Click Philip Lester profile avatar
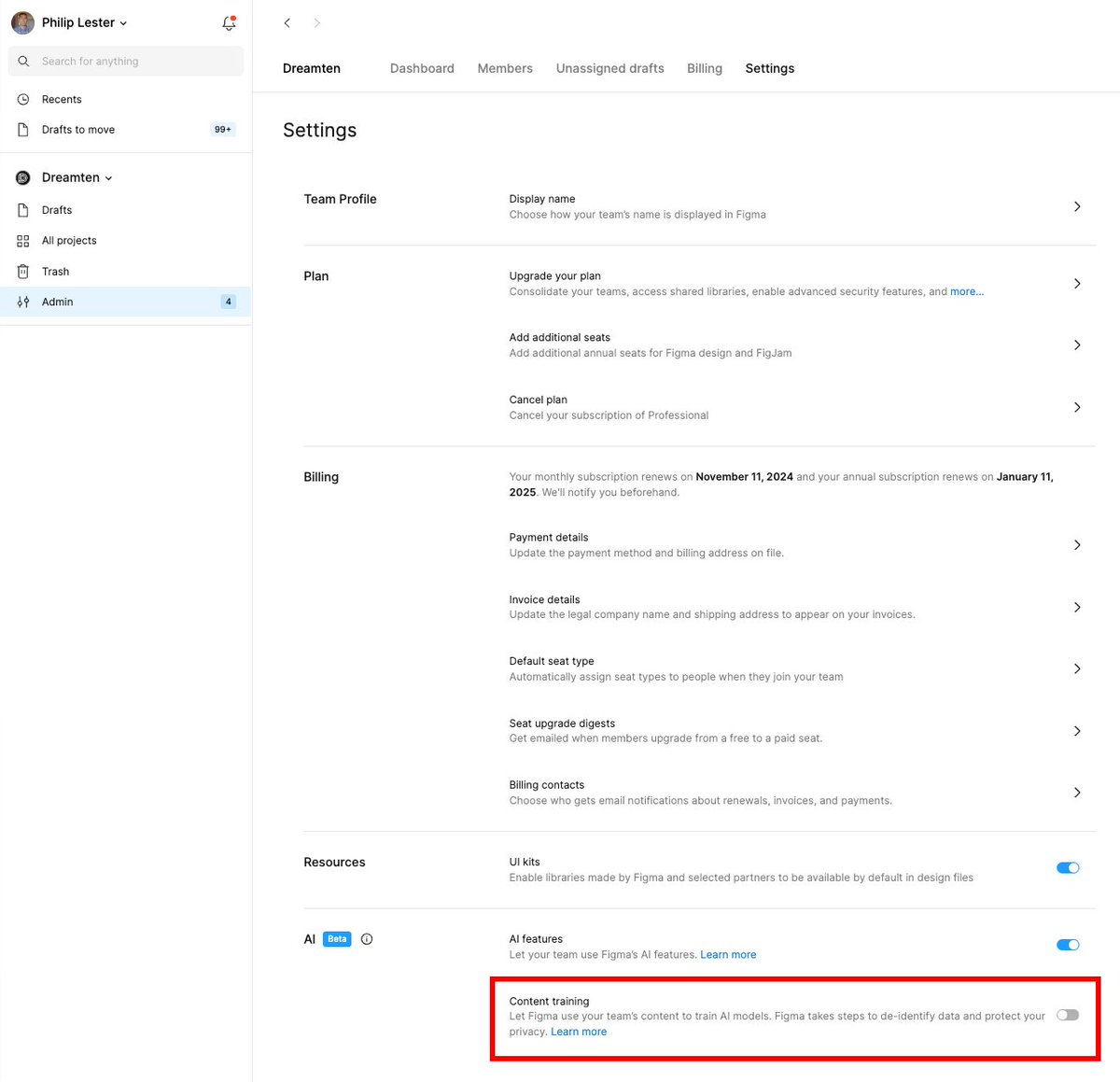The width and height of the screenshot is (1120, 1082). tap(23, 22)
